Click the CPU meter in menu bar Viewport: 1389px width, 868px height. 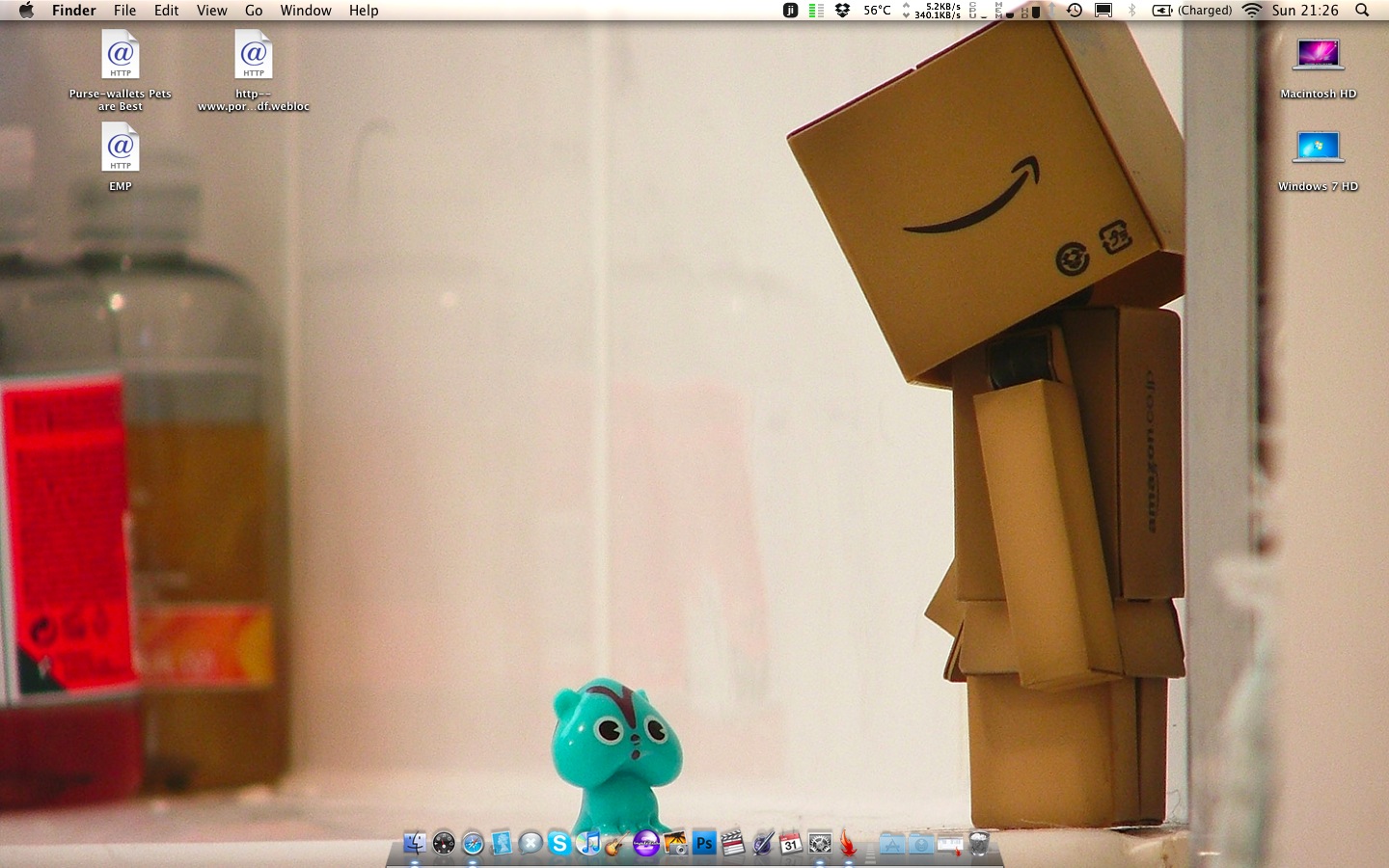(x=977, y=10)
